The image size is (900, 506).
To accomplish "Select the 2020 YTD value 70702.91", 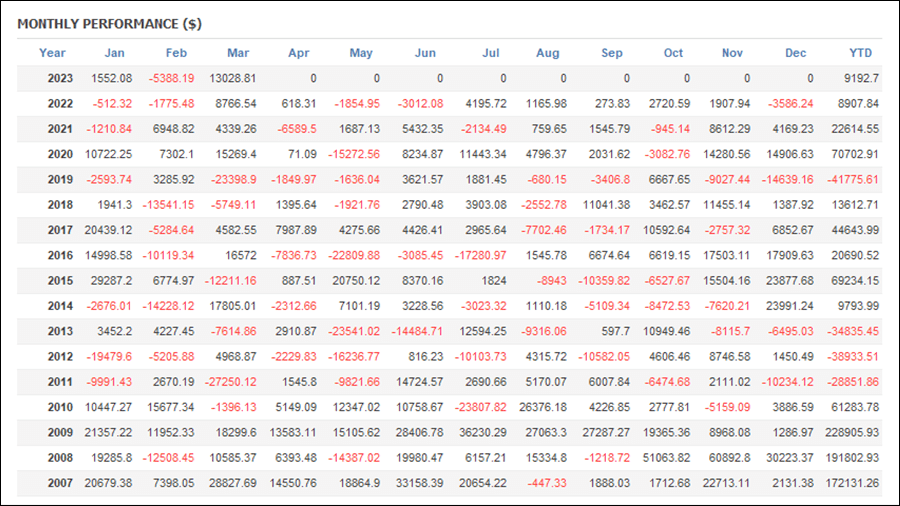I will pos(855,154).
